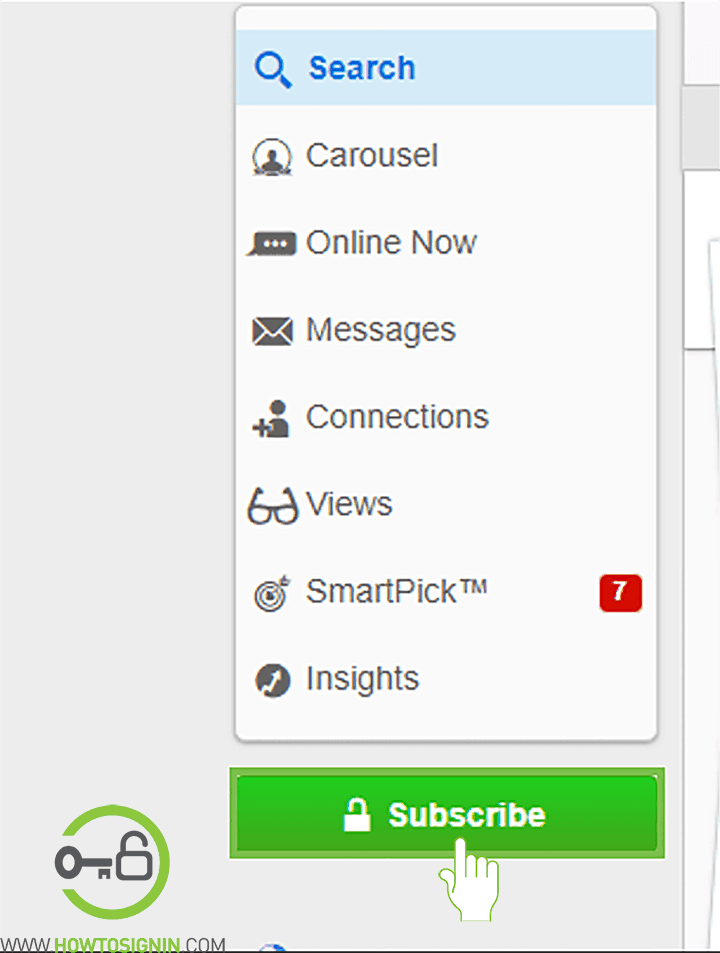Click the Online Now chat bubble icon
The height and width of the screenshot is (953, 720).
pos(272,244)
